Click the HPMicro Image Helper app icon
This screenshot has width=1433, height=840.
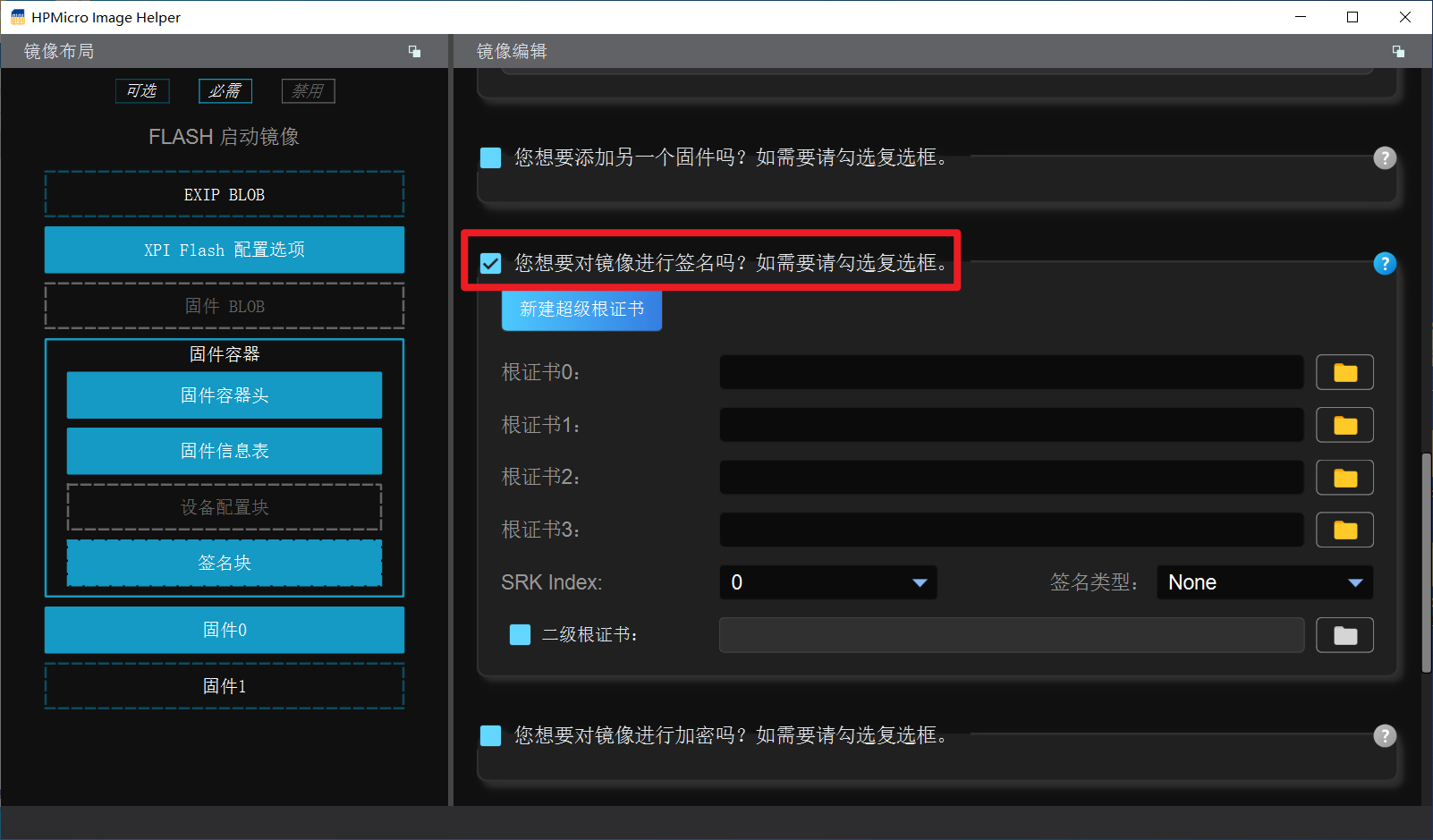coord(17,17)
